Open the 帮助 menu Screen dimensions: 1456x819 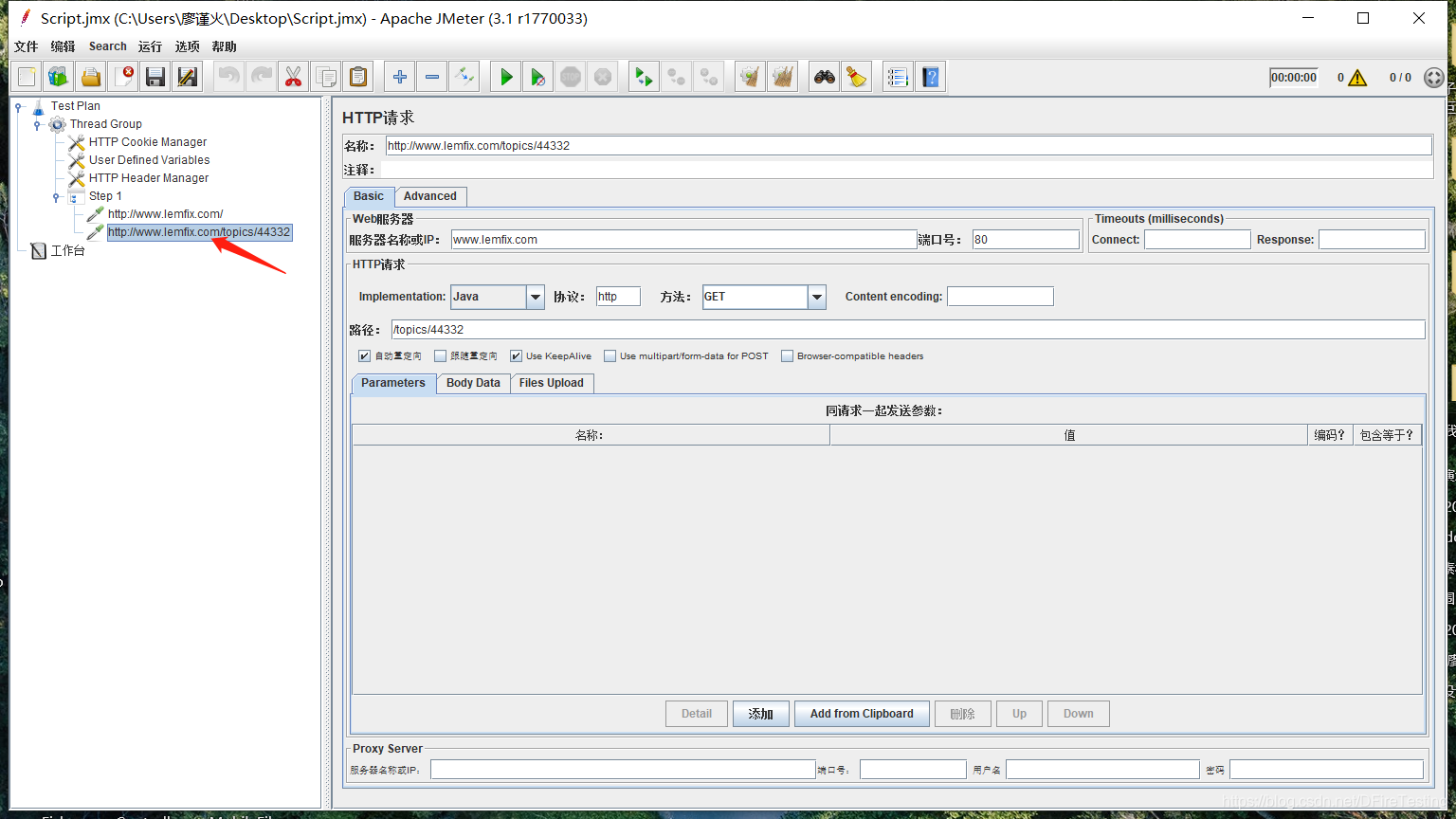click(x=225, y=46)
